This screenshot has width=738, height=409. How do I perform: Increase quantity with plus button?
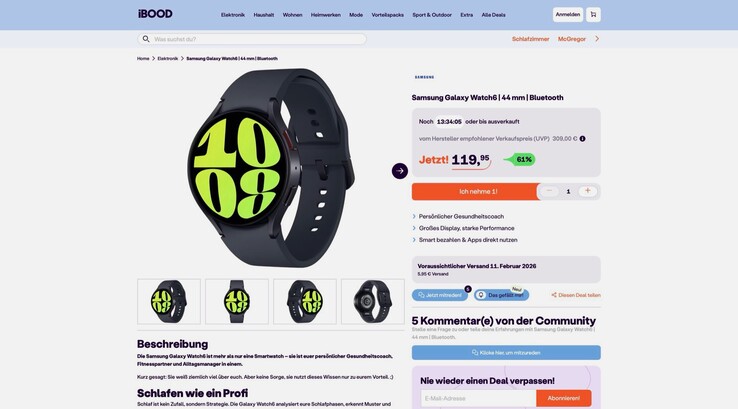tap(587, 191)
